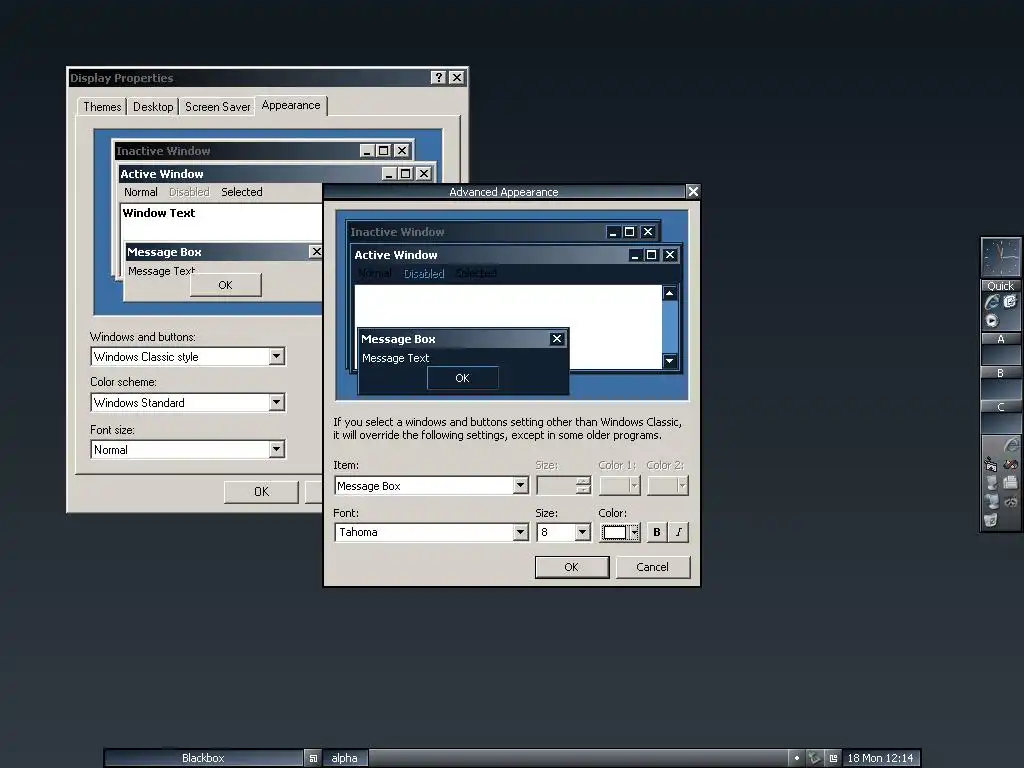Click Message Box title in Advanced preview
The height and width of the screenshot is (768, 1024).
398,339
